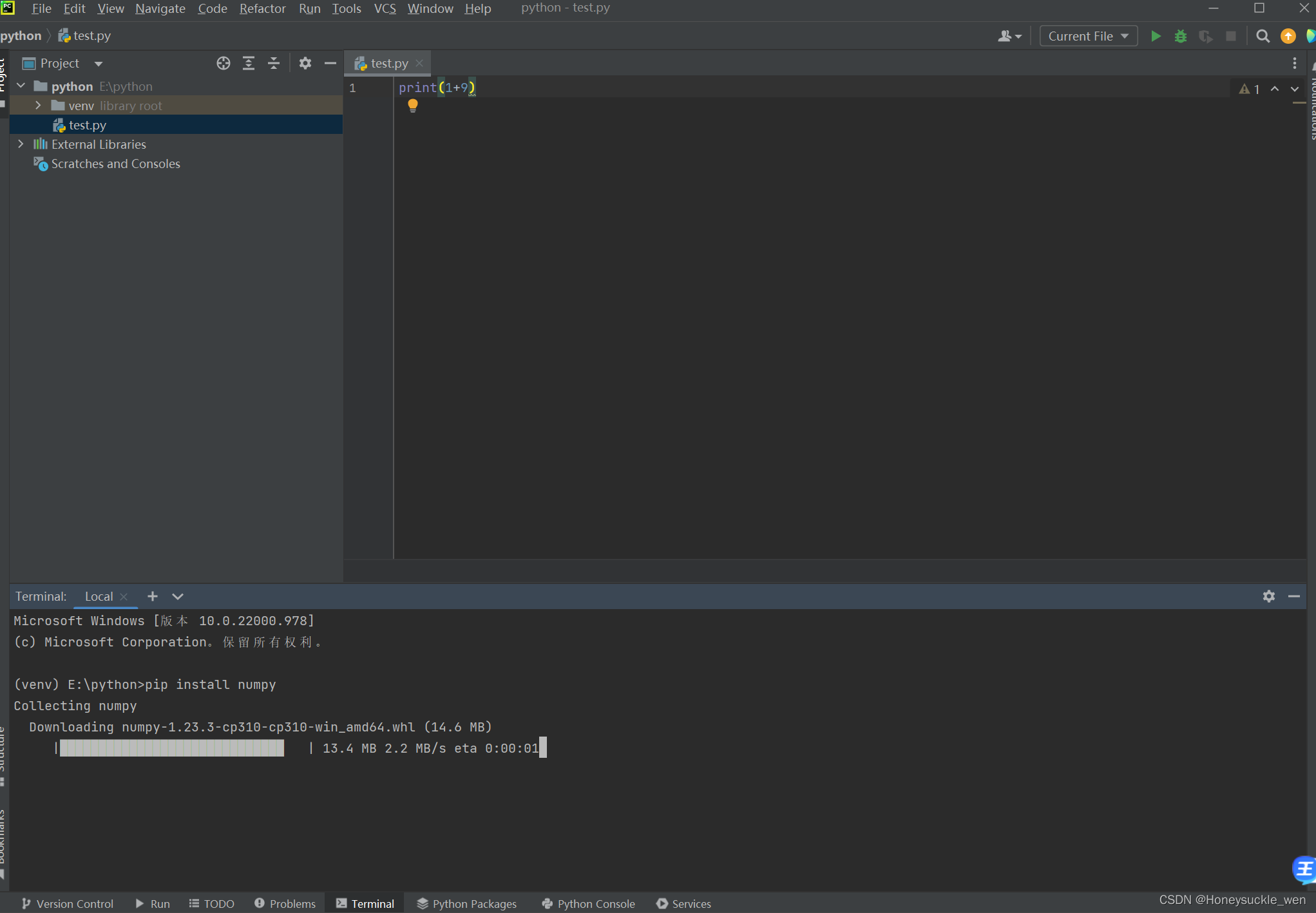Collapse the python project tree node
1316x913 pixels.
tap(21, 85)
